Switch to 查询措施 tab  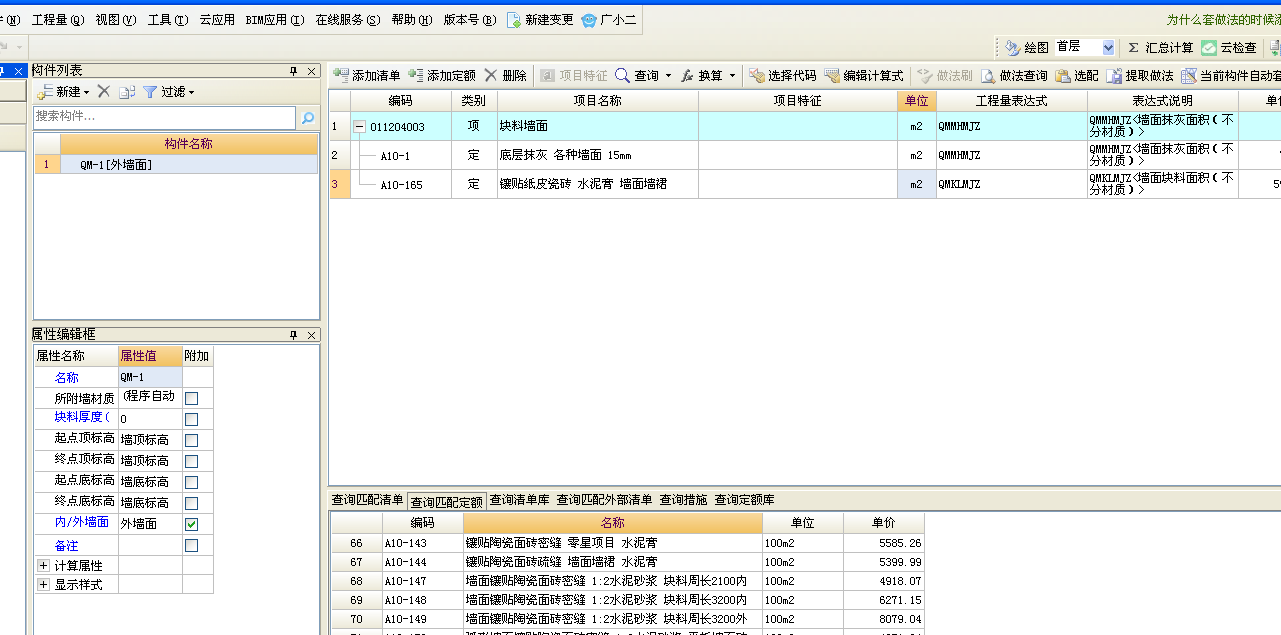pyautogui.click(x=683, y=500)
